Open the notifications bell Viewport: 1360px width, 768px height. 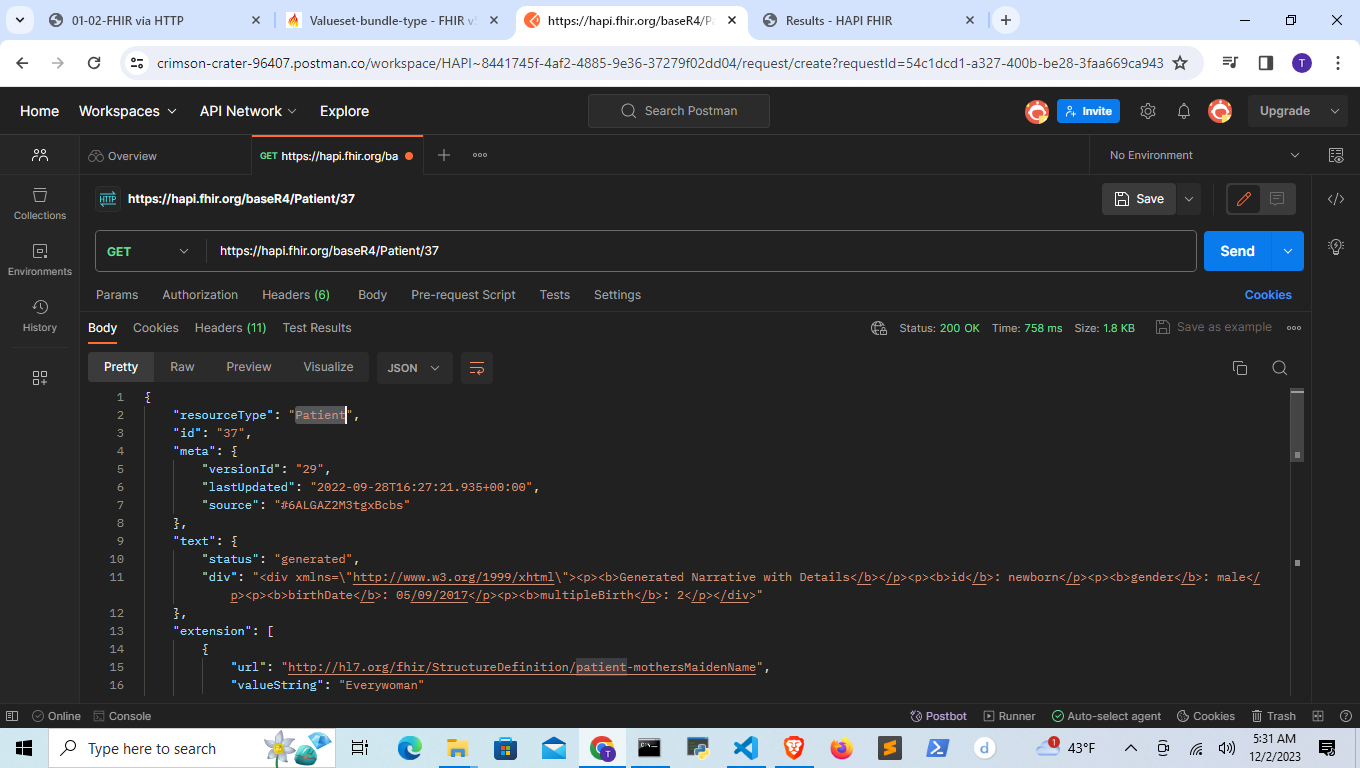[x=1184, y=111]
